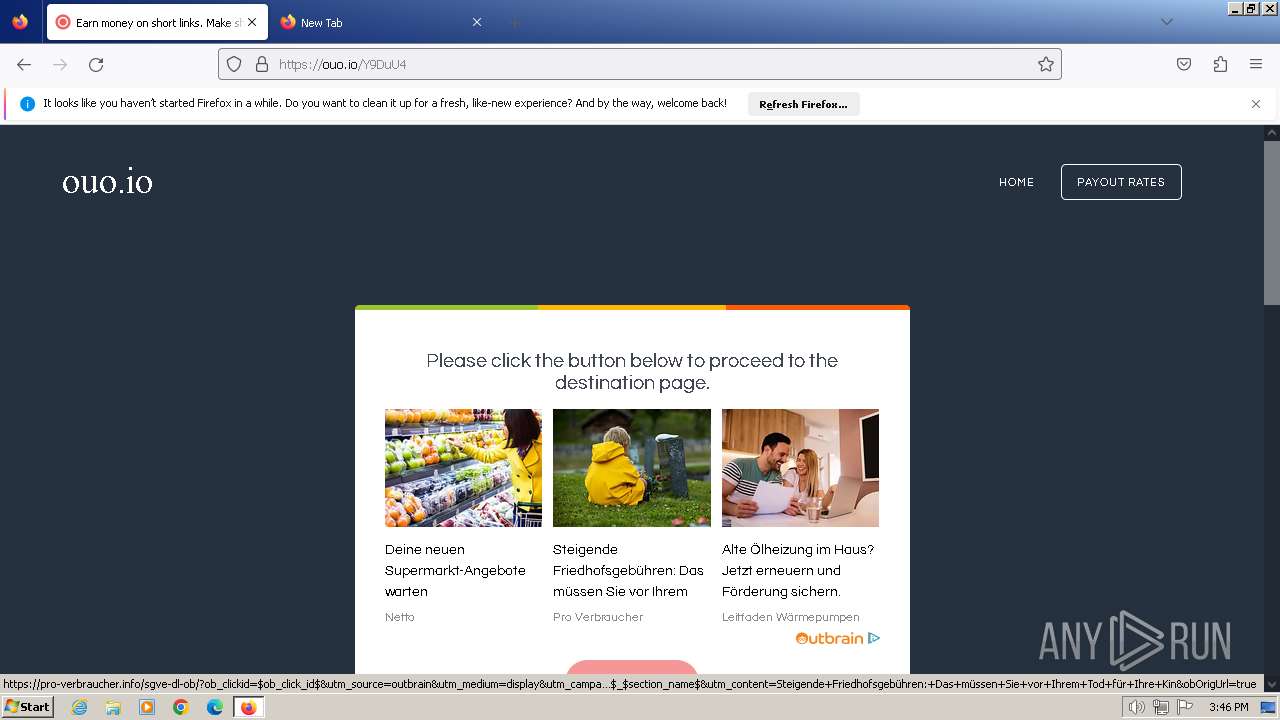Open the network tray icon
Image resolution: width=1280 pixels, height=720 pixels.
pyautogui.click(x=1161, y=707)
